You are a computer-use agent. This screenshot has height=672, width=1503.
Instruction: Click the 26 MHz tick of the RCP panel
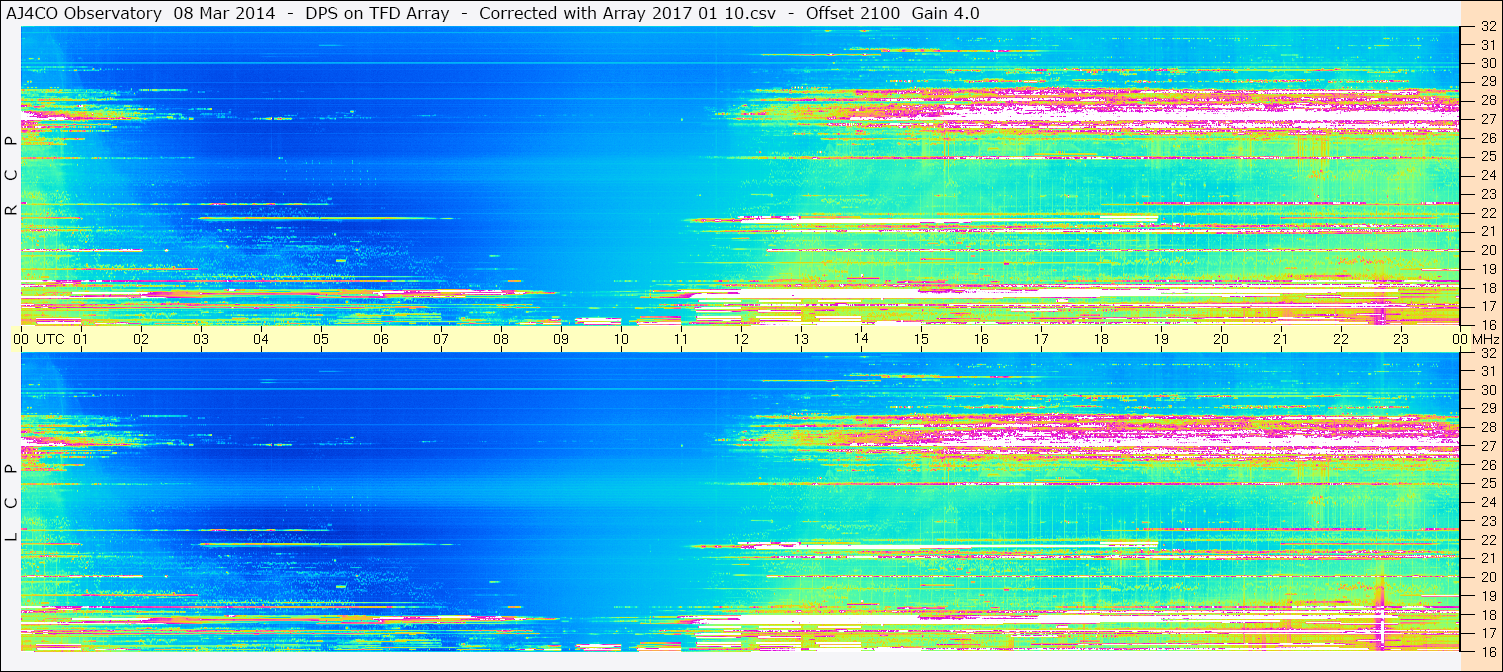coord(1487,138)
